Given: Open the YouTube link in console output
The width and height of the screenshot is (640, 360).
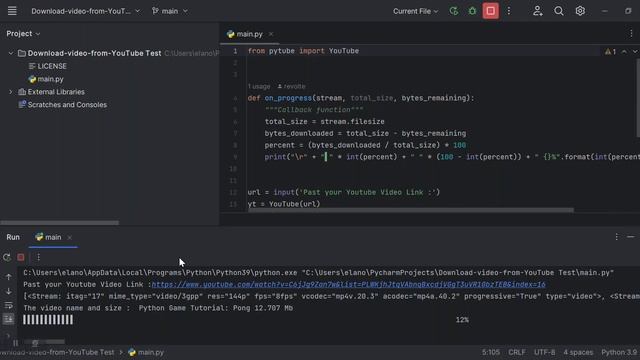Looking at the screenshot, I should (x=348, y=284).
